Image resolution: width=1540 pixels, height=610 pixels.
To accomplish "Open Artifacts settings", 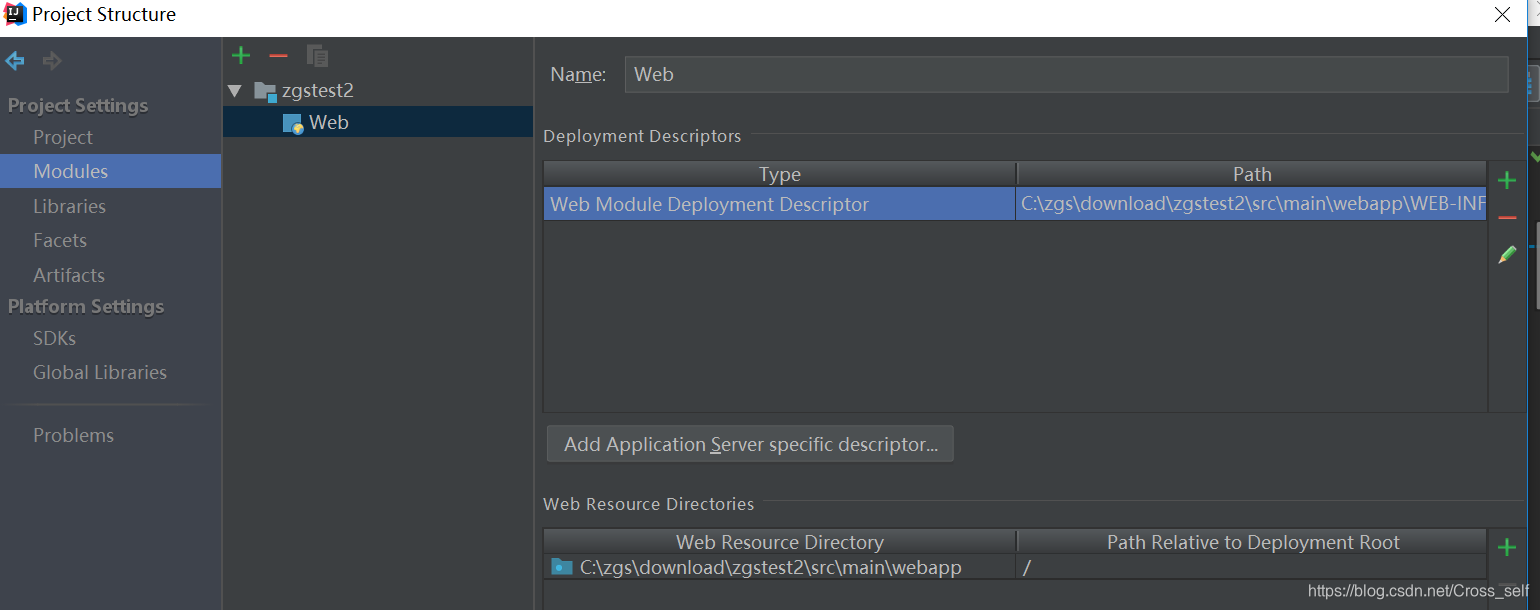I will (69, 275).
